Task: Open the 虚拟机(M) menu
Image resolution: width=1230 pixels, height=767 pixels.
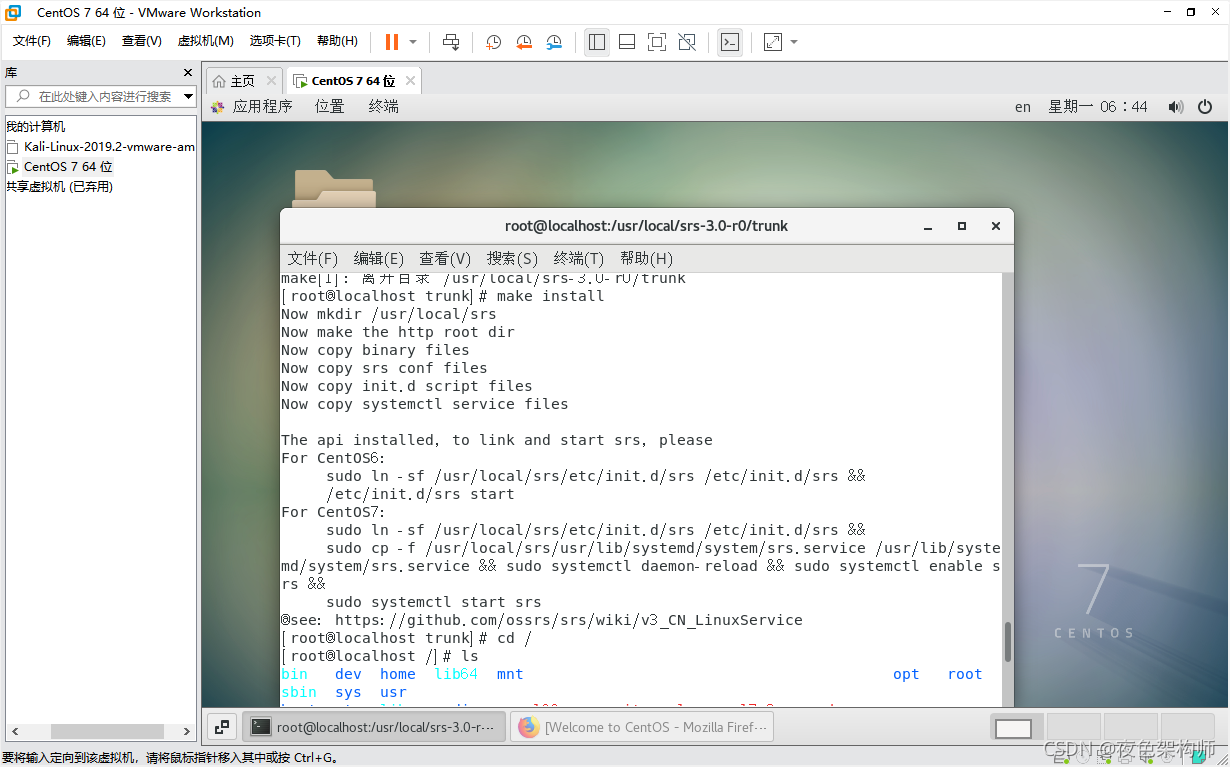Action: pos(205,41)
